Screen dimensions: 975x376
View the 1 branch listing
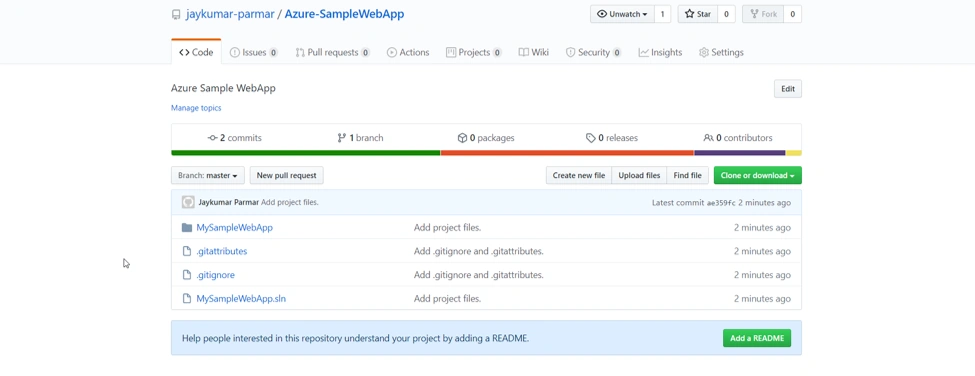pos(360,138)
